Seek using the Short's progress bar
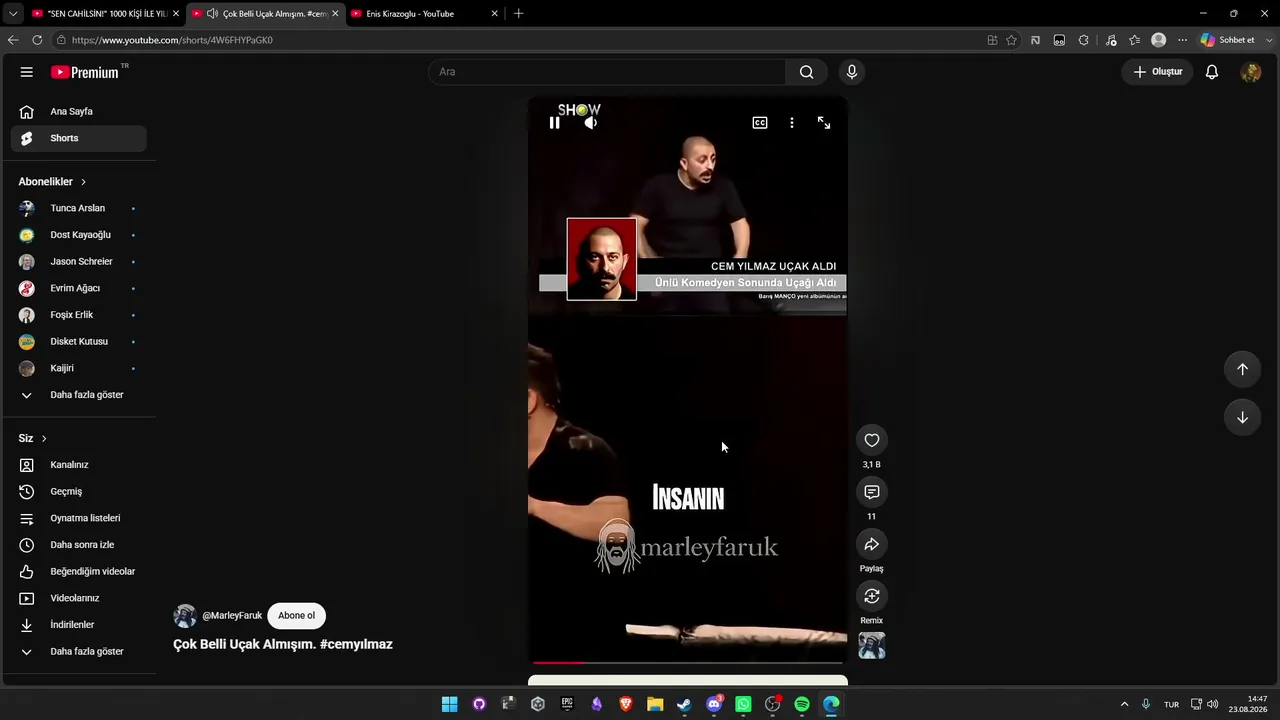 point(688,662)
